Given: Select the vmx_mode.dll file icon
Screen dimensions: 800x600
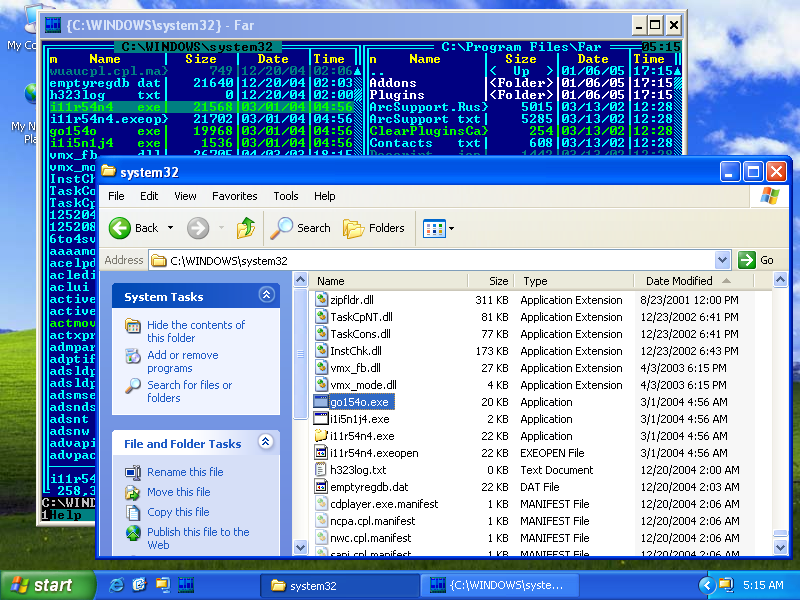Looking at the screenshot, I should 321,385.
